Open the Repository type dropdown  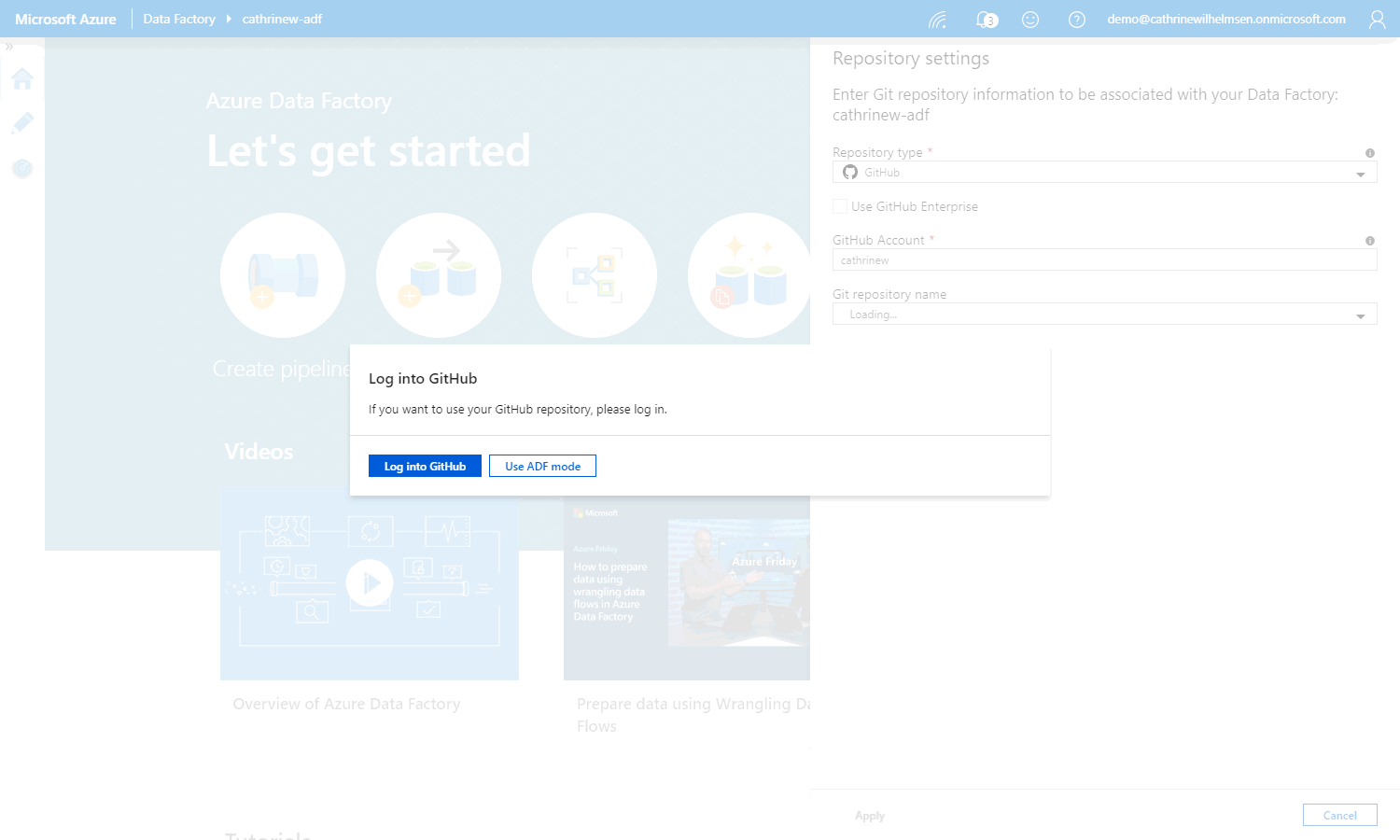point(1104,173)
